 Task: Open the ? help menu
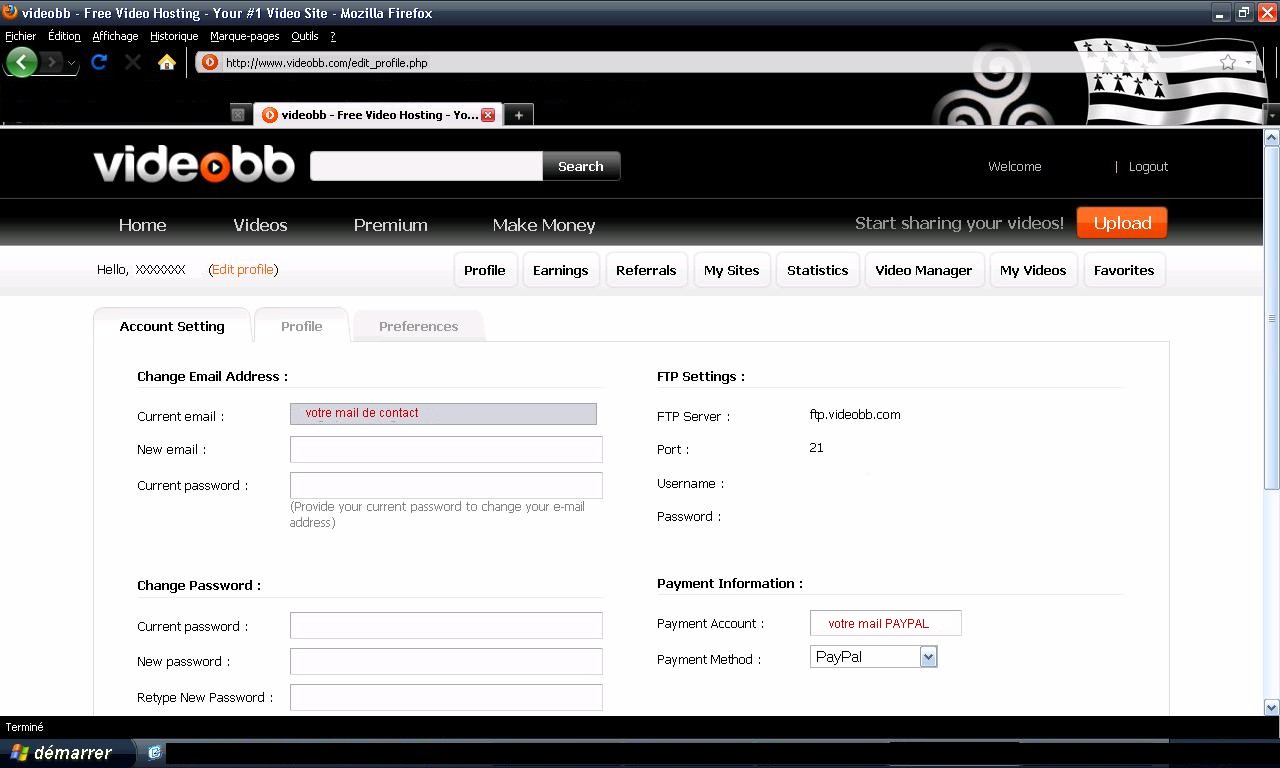[x=333, y=36]
